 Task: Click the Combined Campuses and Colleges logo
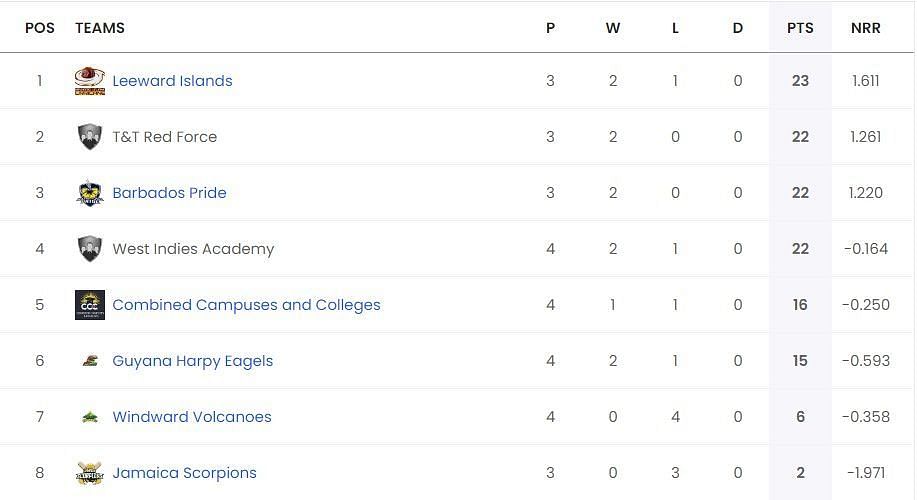tap(89, 305)
